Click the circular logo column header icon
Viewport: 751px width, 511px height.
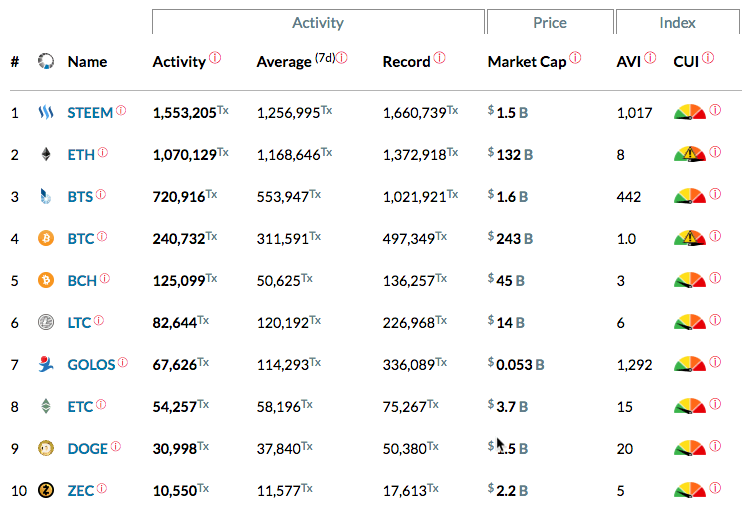coord(46,61)
